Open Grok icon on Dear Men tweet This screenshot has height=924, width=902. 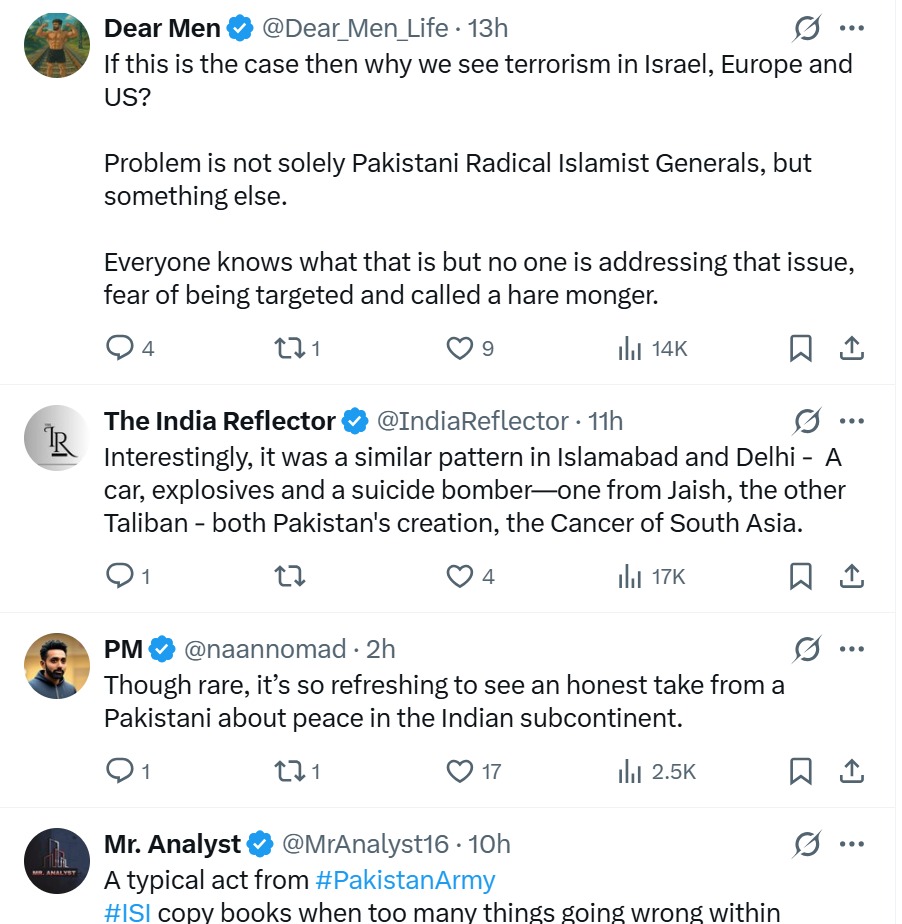[x=807, y=29]
